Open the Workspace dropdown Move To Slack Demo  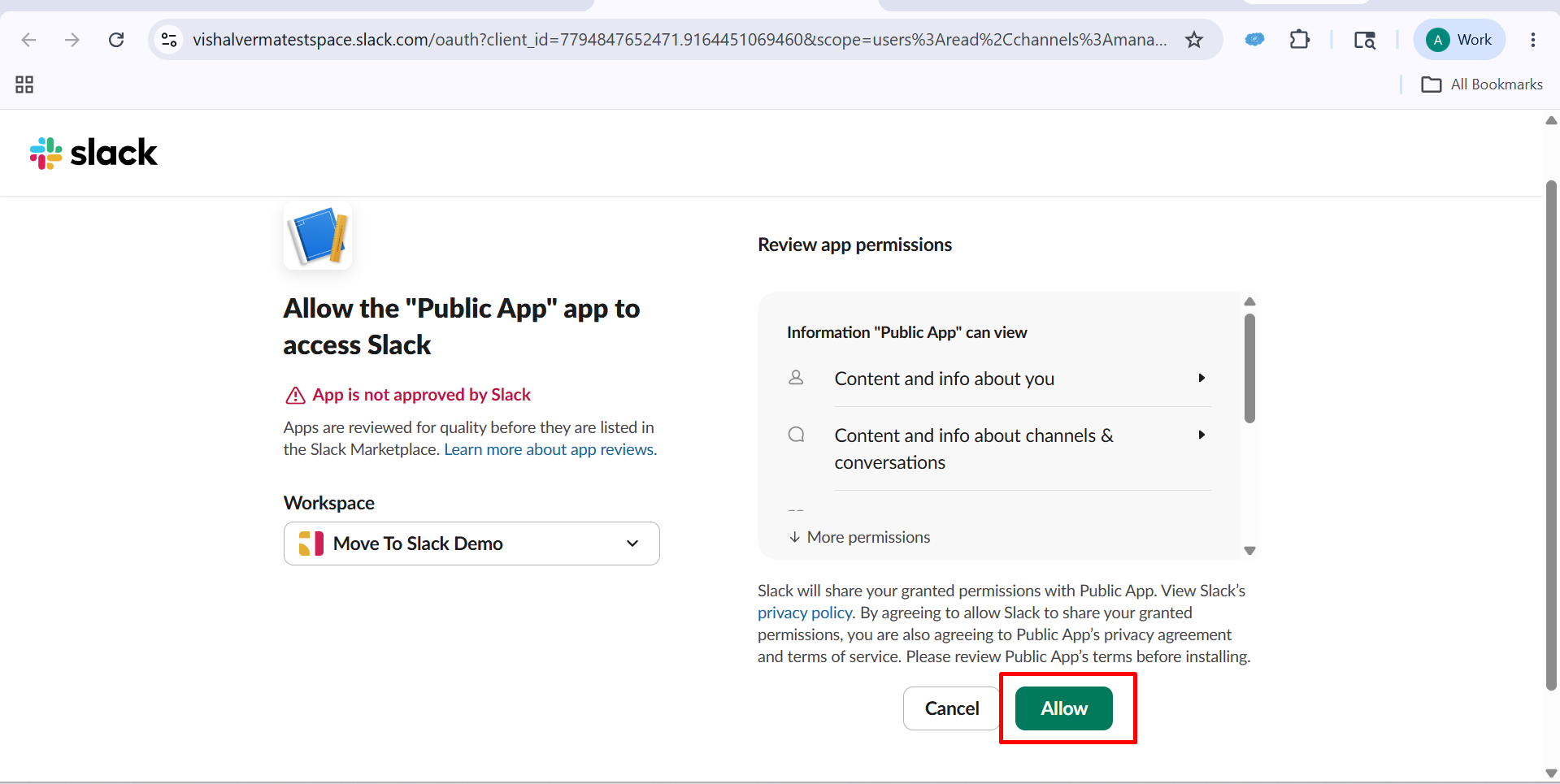[471, 544]
